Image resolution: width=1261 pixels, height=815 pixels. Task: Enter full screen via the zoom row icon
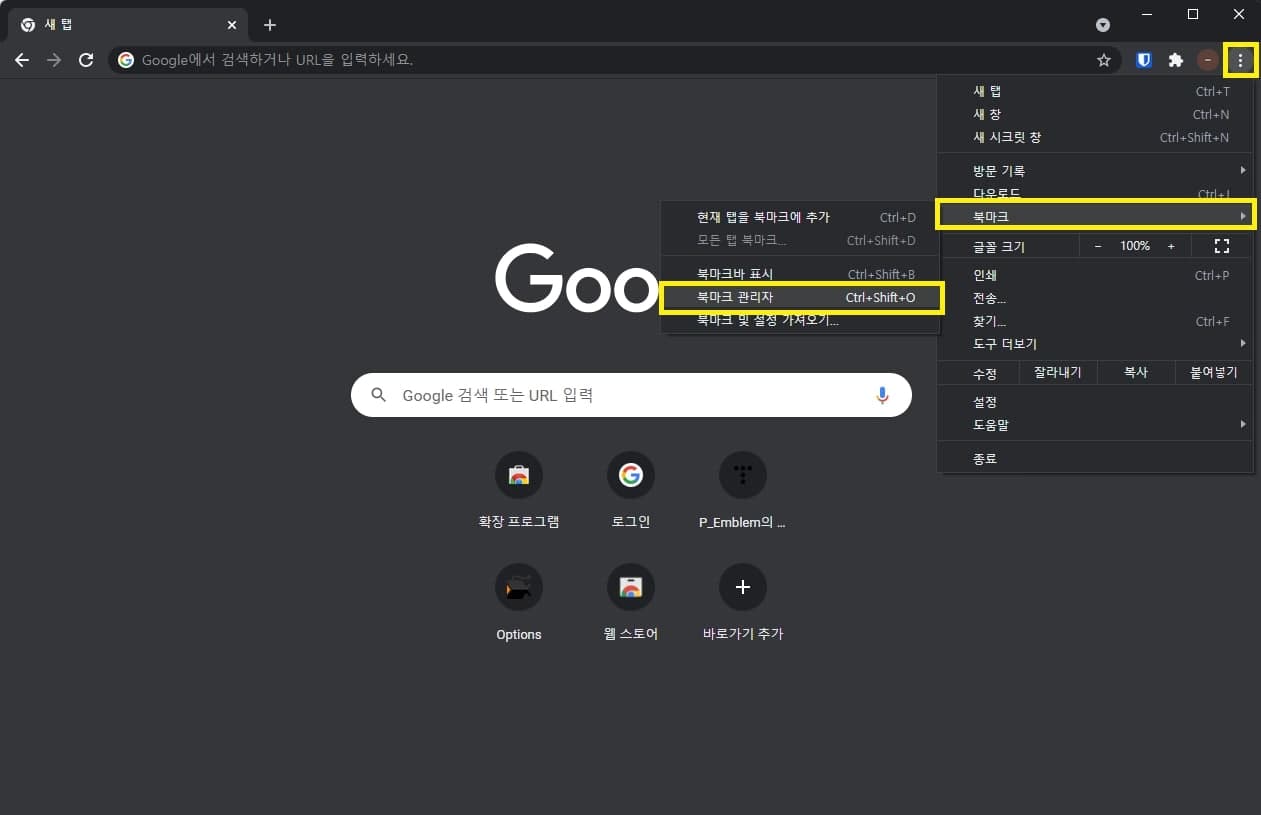click(1221, 245)
